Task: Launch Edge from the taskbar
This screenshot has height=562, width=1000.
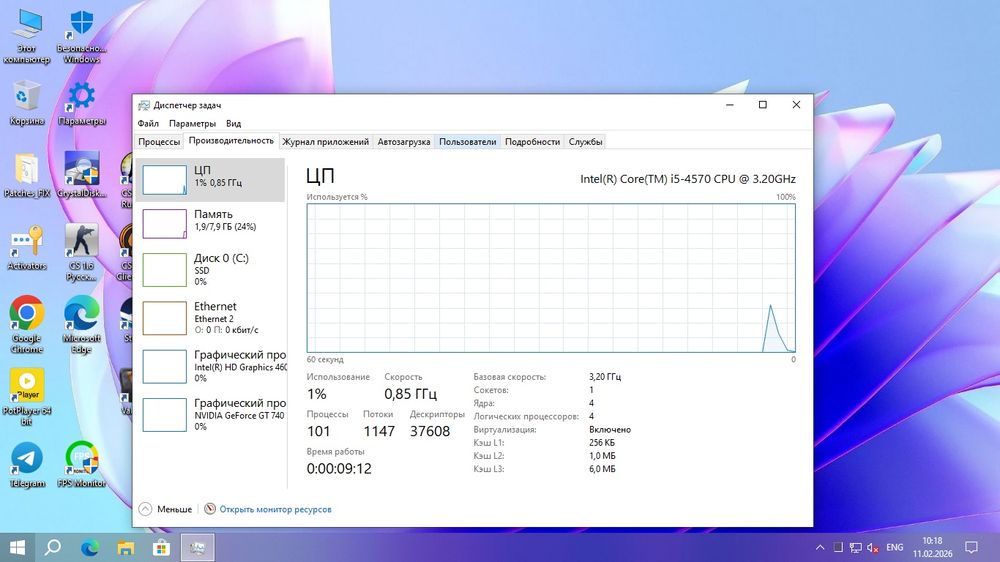Action: [x=90, y=547]
